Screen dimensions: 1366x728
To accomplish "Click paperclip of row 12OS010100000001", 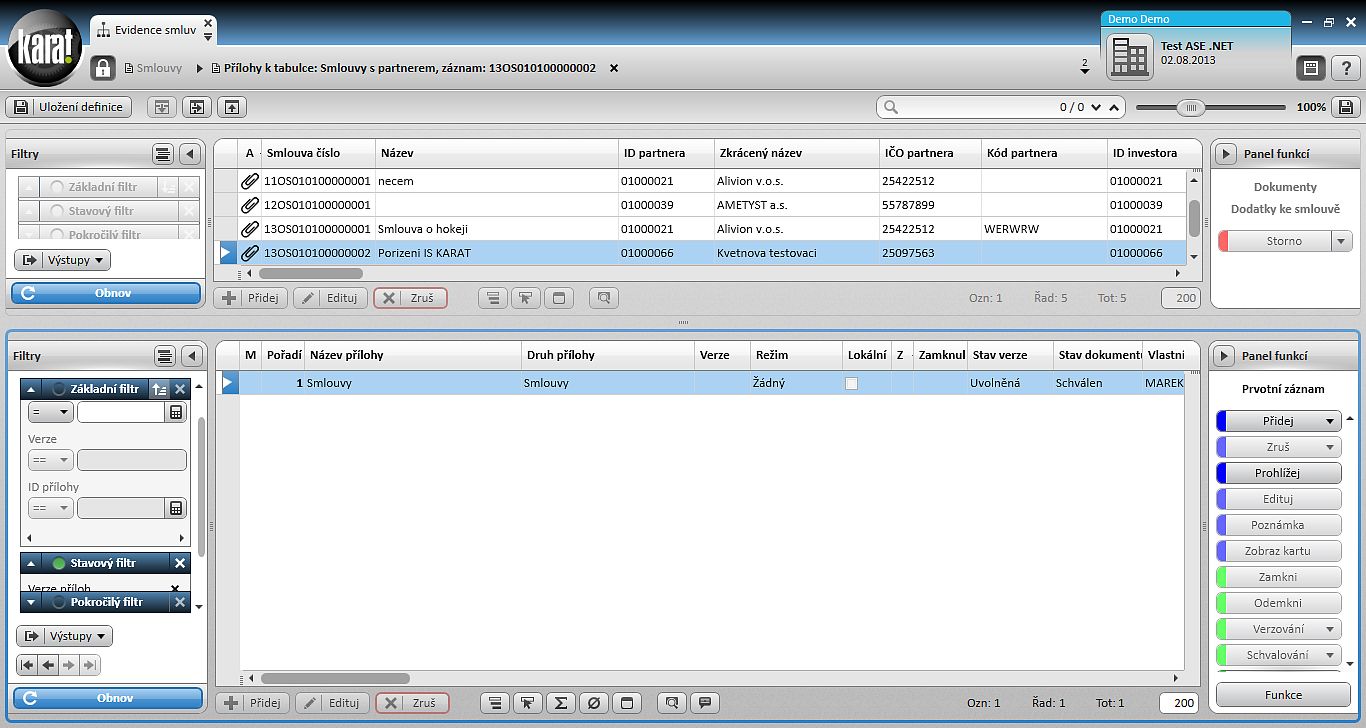I will point(250,205).
